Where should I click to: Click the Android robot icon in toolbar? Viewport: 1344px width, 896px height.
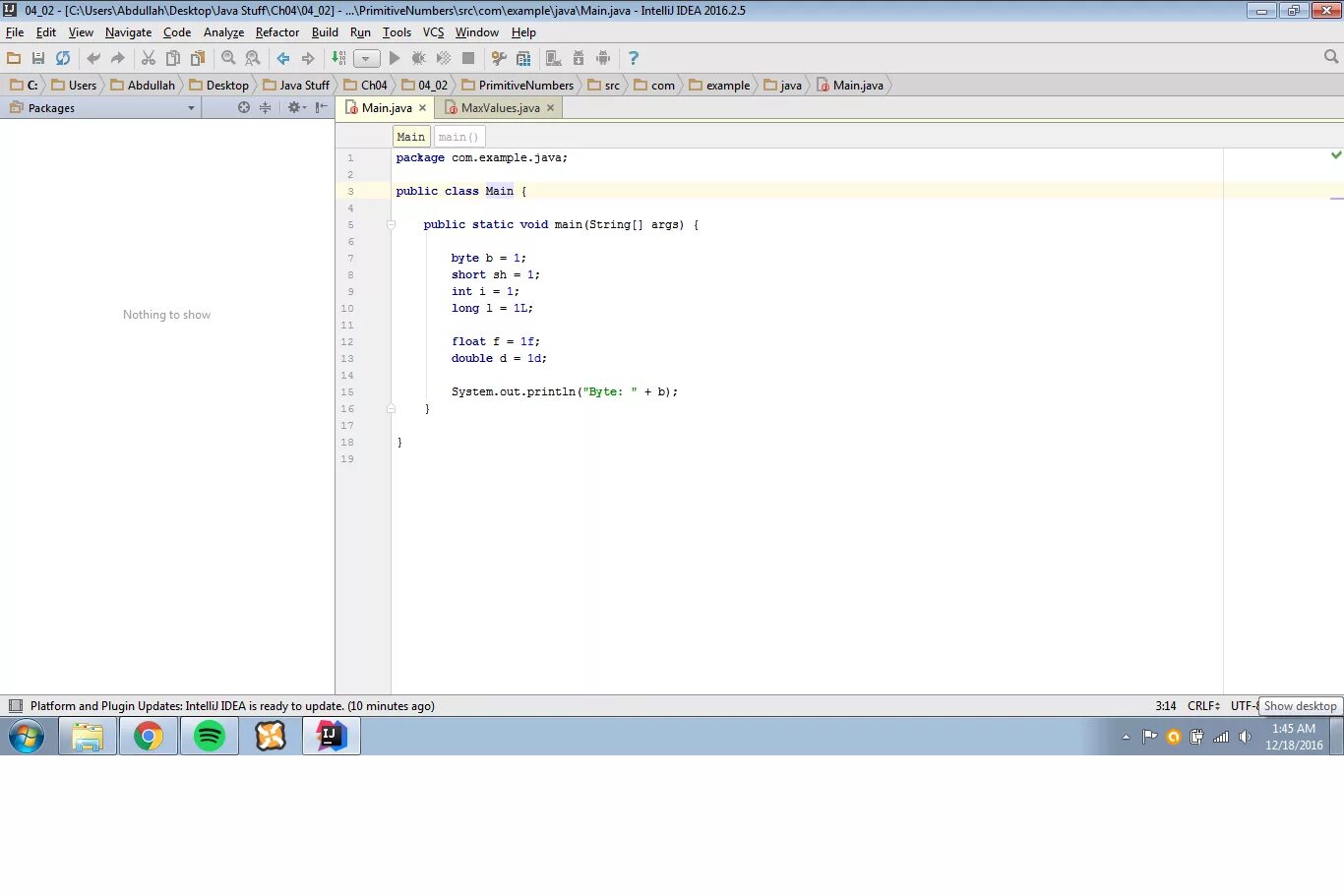(603, 58)
